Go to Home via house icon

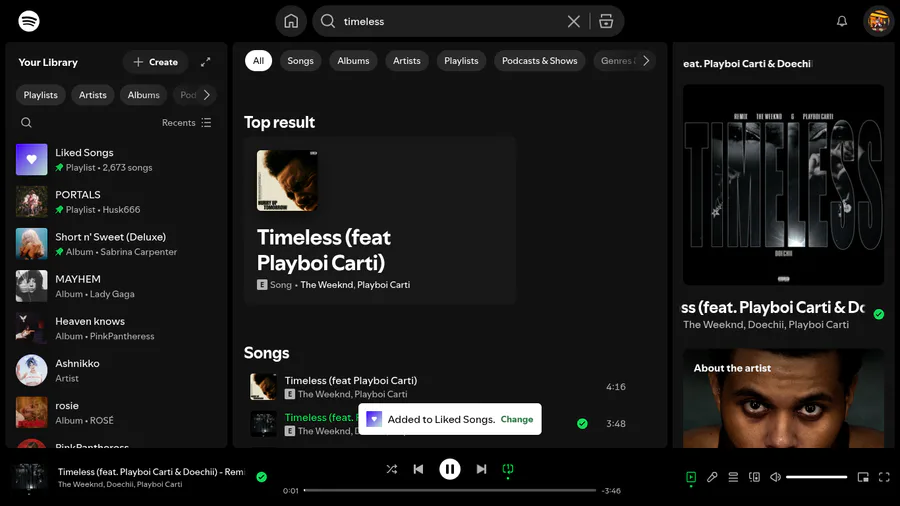click(x=291, y=21)
